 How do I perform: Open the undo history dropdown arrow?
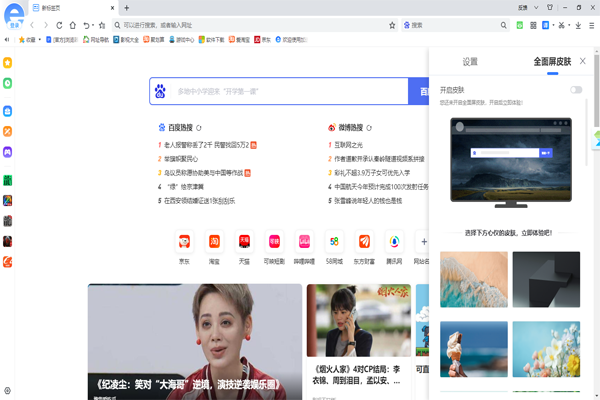coord(93,25)
